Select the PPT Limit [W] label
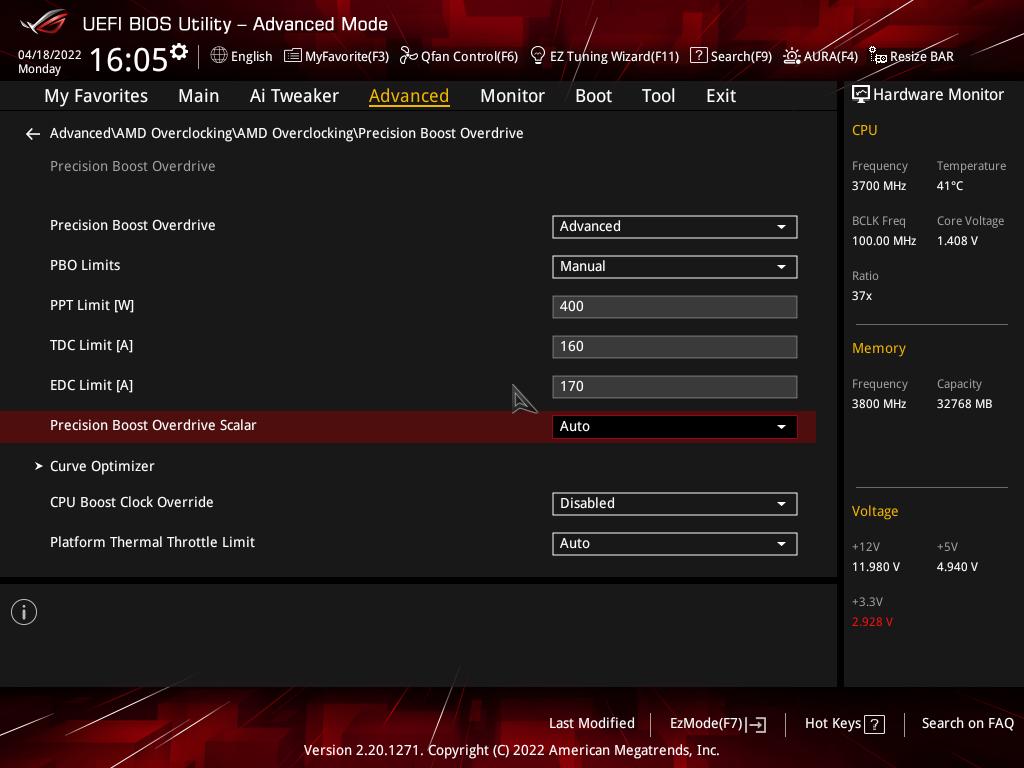Image resolution: width=1024 pixels, height=768 pixels. 92,306
